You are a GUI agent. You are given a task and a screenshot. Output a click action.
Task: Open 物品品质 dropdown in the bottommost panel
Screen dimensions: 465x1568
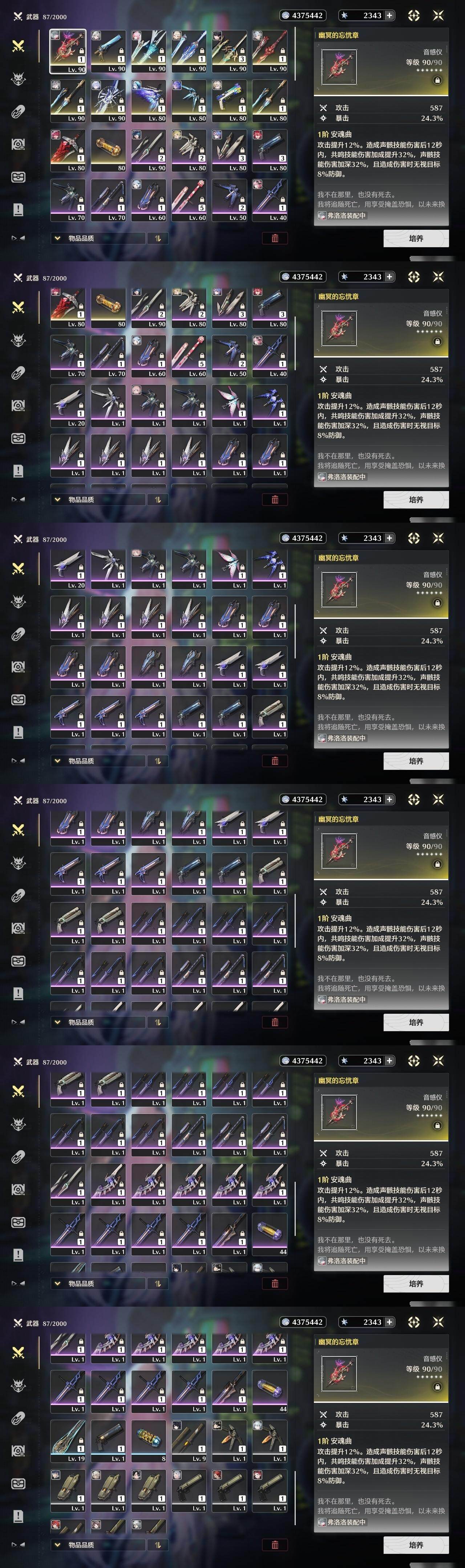click(97, 1545)
